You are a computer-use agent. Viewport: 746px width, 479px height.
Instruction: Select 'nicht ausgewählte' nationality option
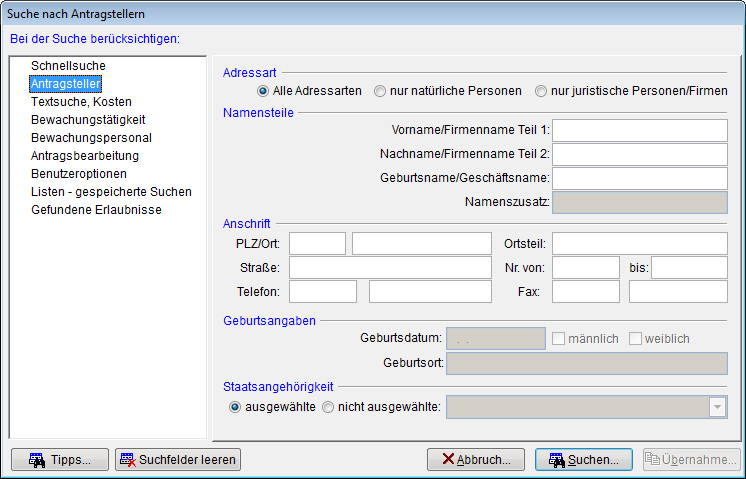click(328, 407)
